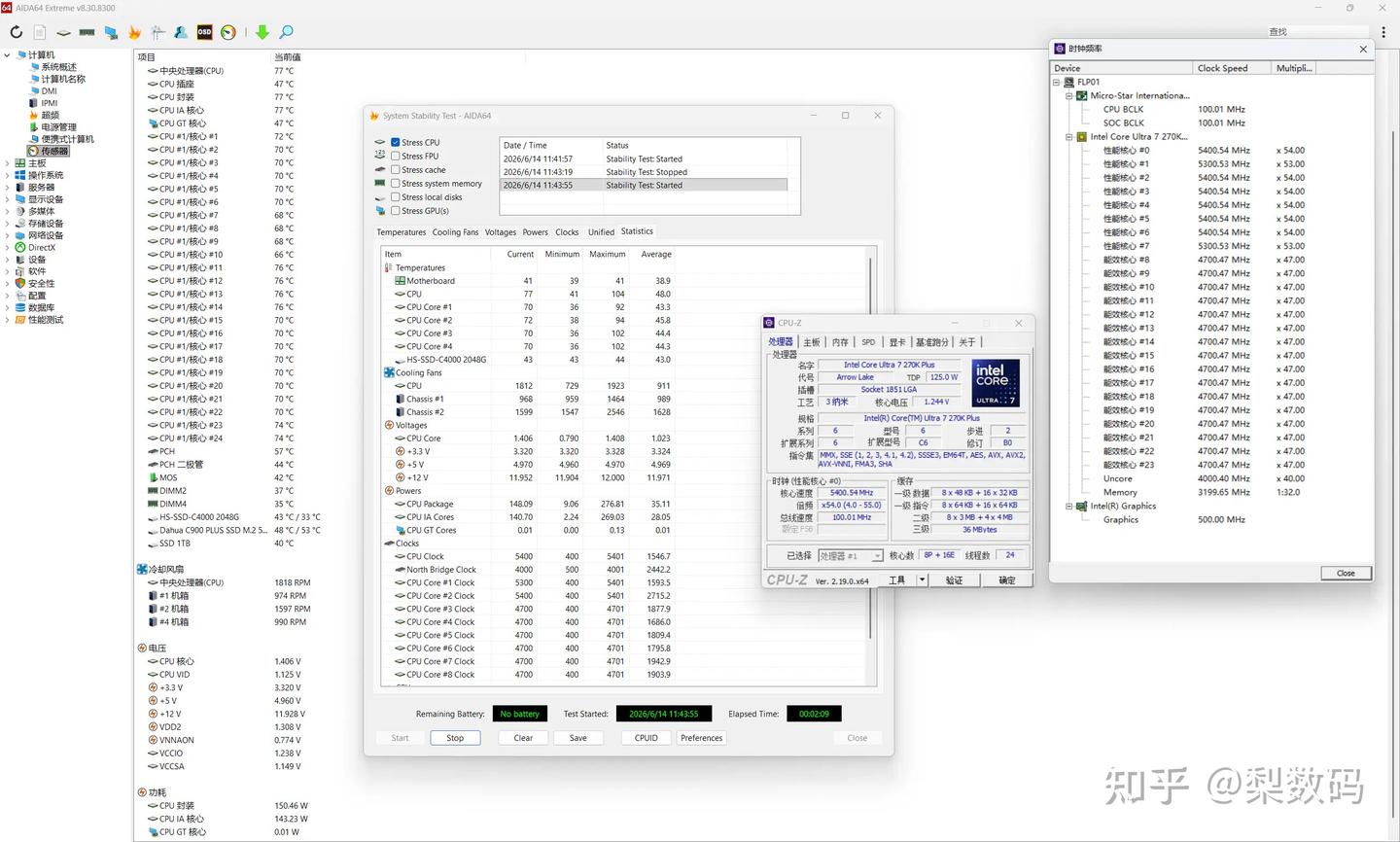Click the CPUID button
This screenshot has height=842, width=1400.
(x=647, y=738)
